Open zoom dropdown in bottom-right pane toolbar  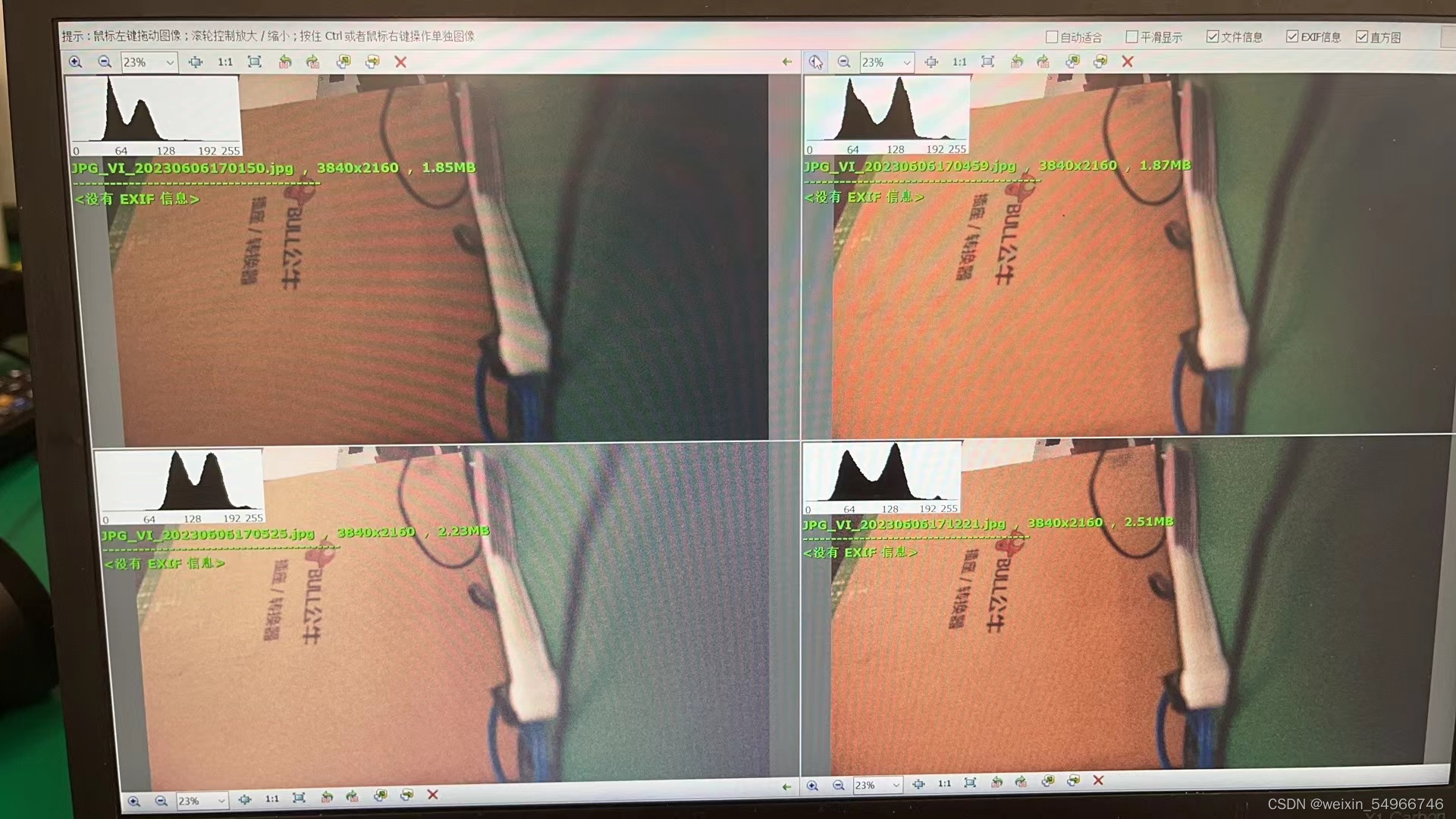pyautogui.click(x=896, y=785)
